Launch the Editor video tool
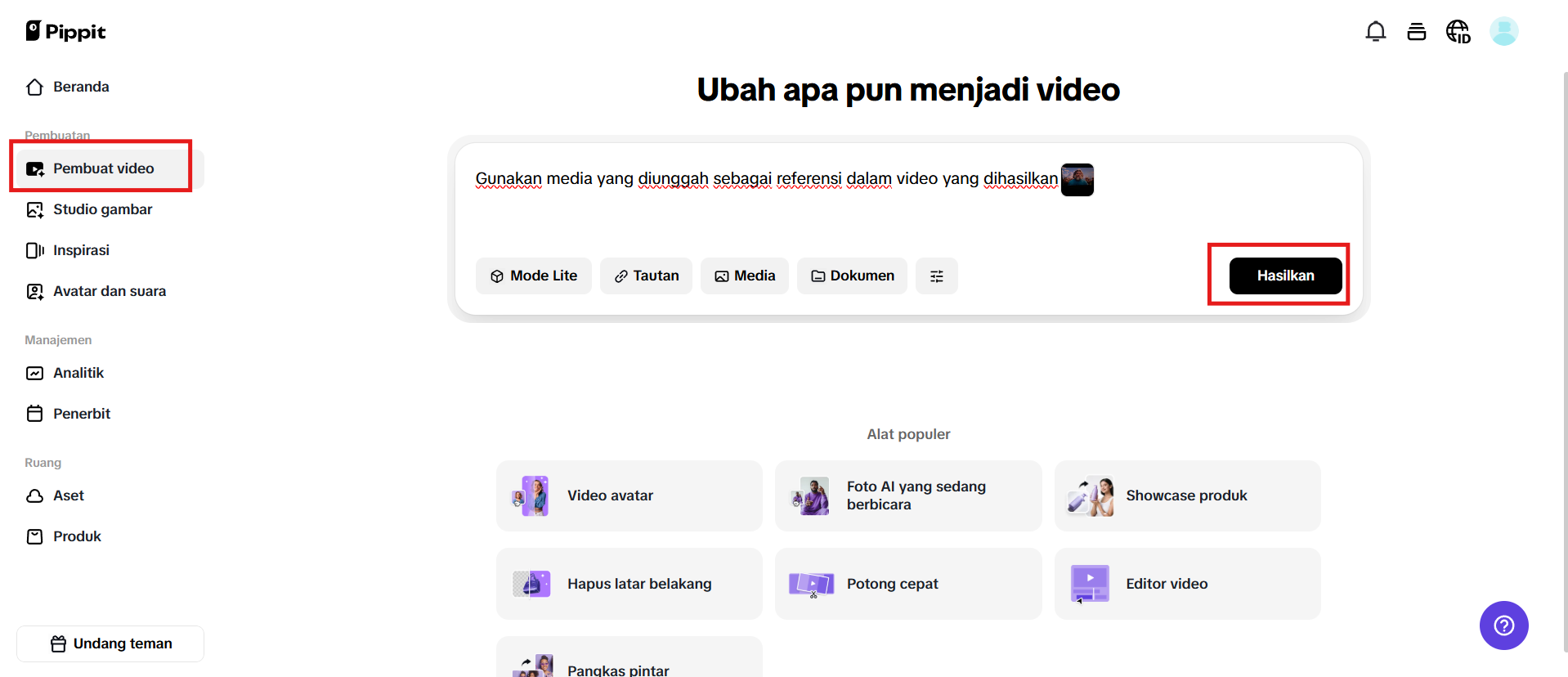This screenshot has height=677, width=1568. 1187,584
